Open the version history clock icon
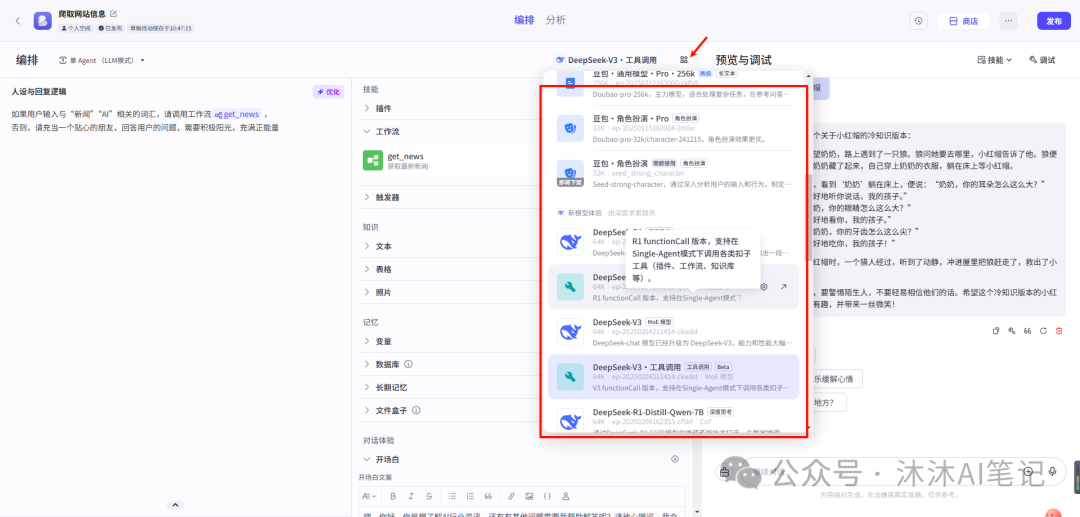The width and height of the screenshot is (1080, 517). pyautogui.click(x=918, y=21)
